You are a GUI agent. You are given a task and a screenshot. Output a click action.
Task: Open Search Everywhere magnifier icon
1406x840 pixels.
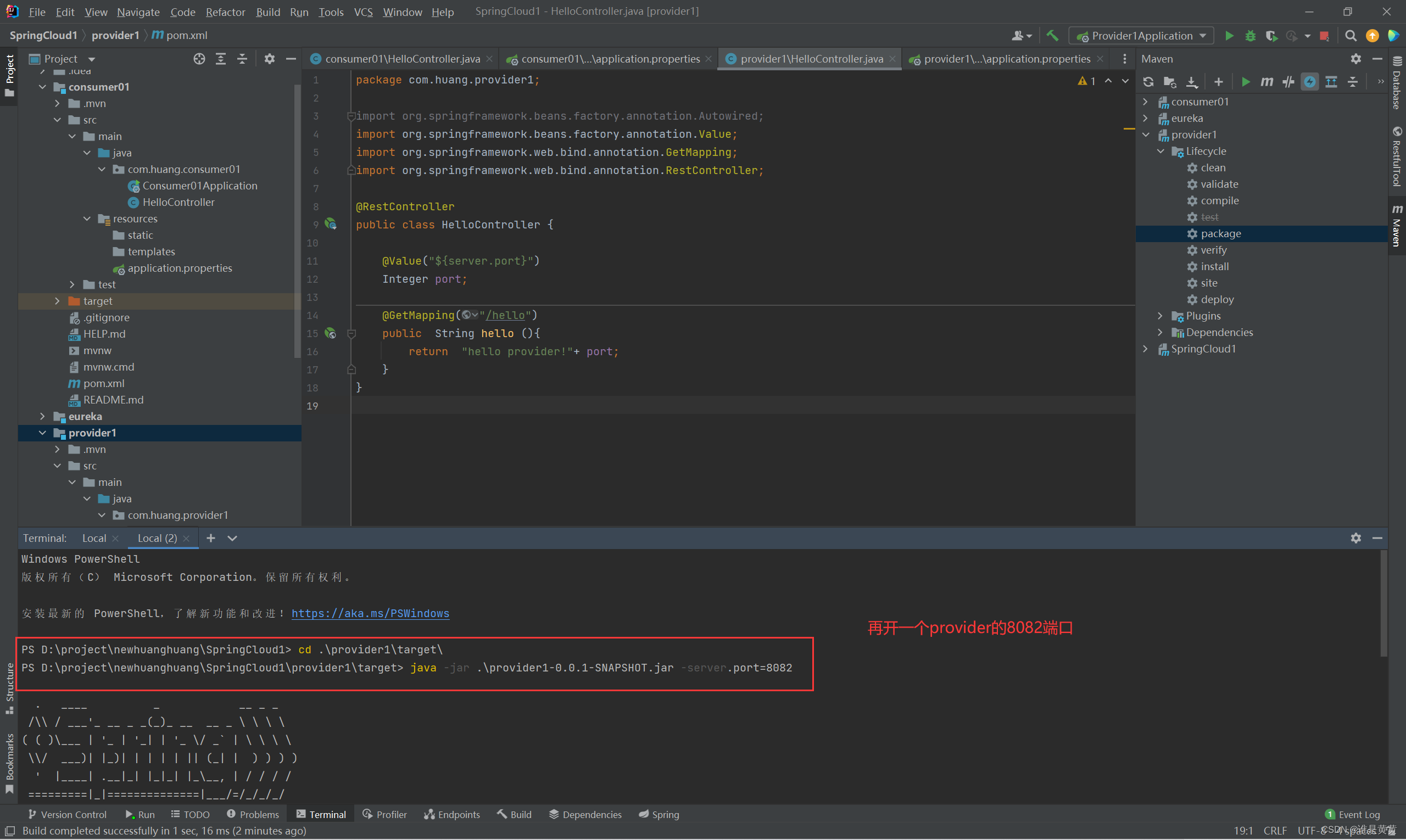point(1351,36)
